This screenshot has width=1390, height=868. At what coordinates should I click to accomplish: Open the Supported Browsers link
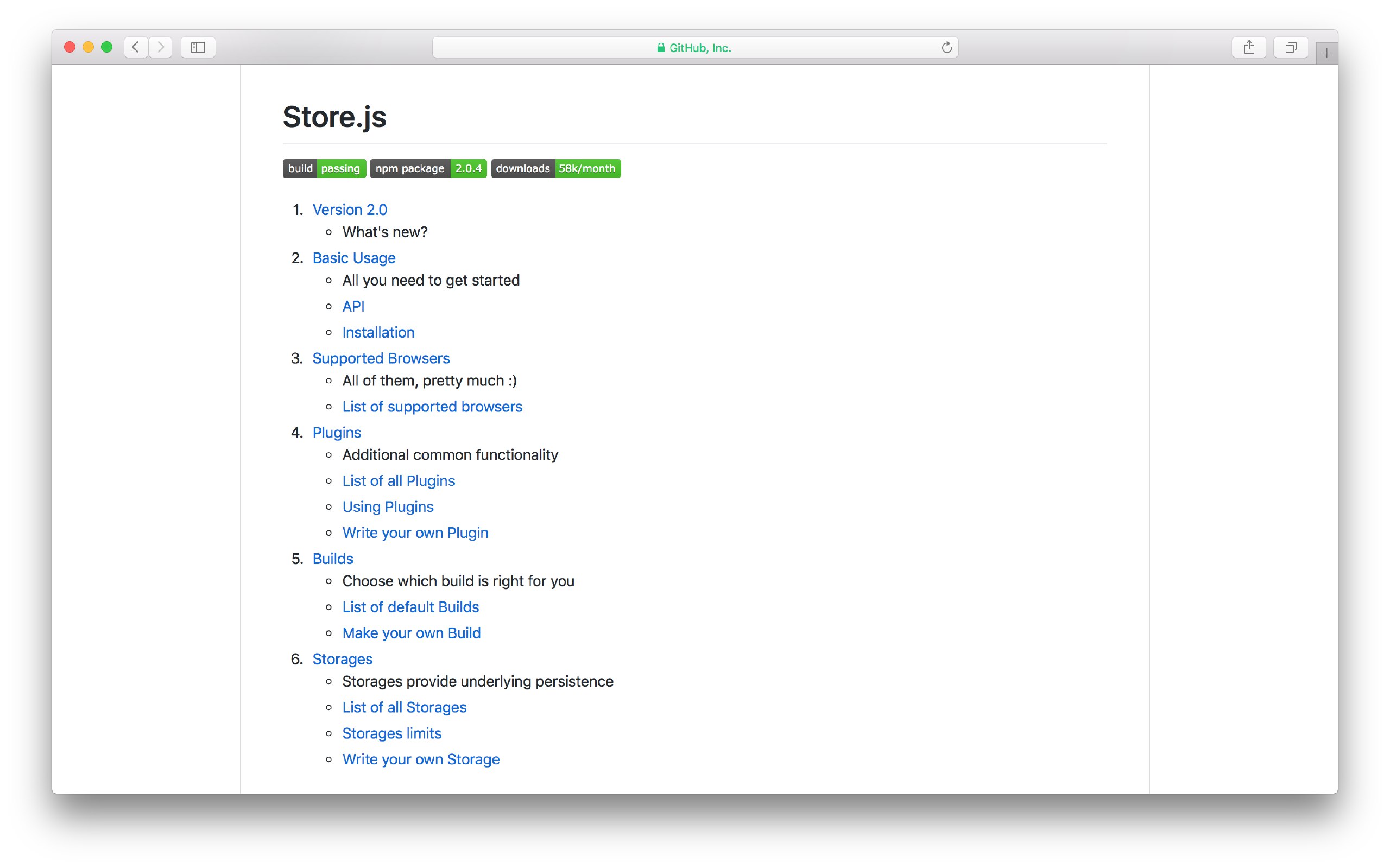[381, 358]
